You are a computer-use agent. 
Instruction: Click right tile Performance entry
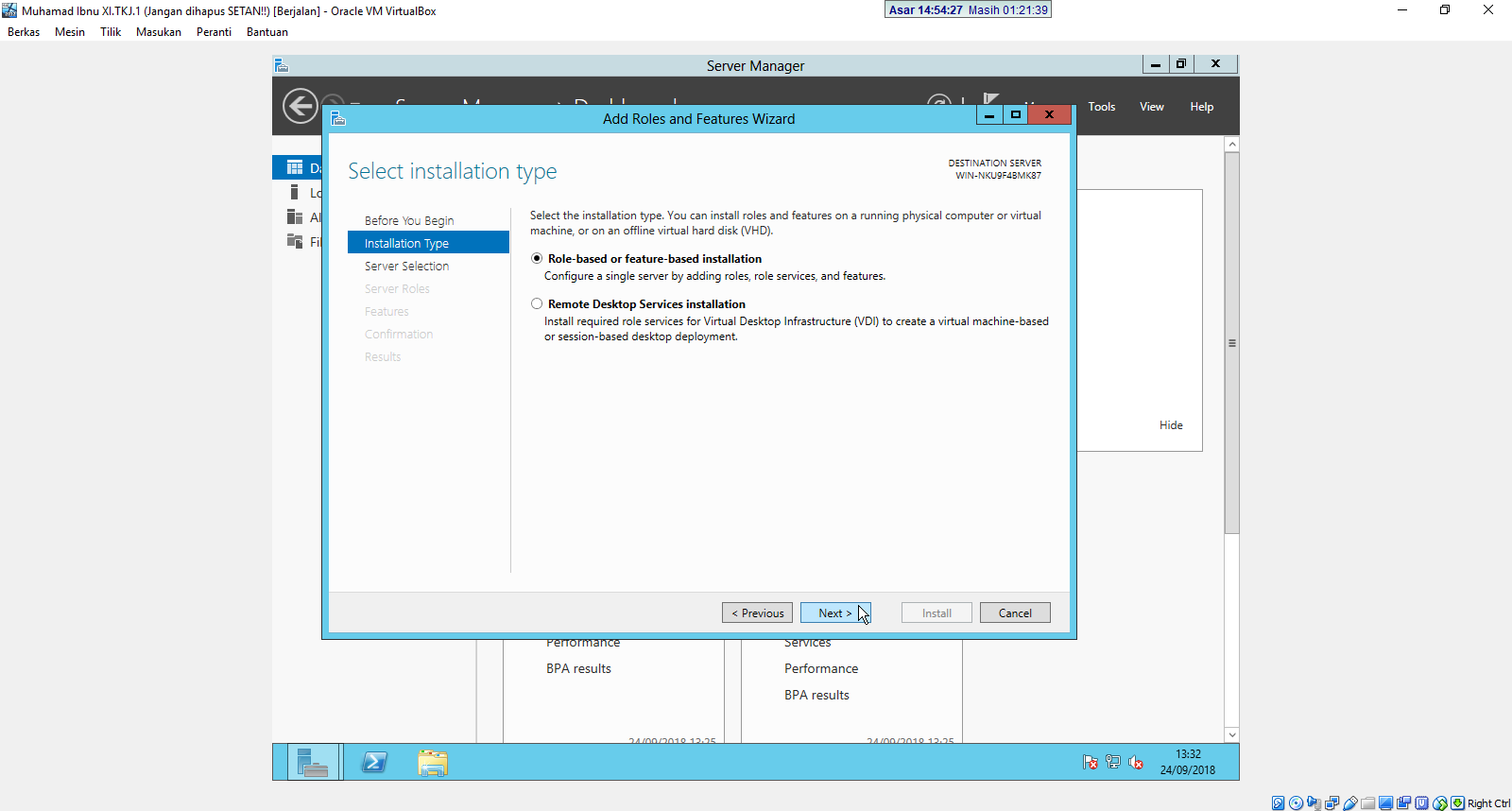821,668
